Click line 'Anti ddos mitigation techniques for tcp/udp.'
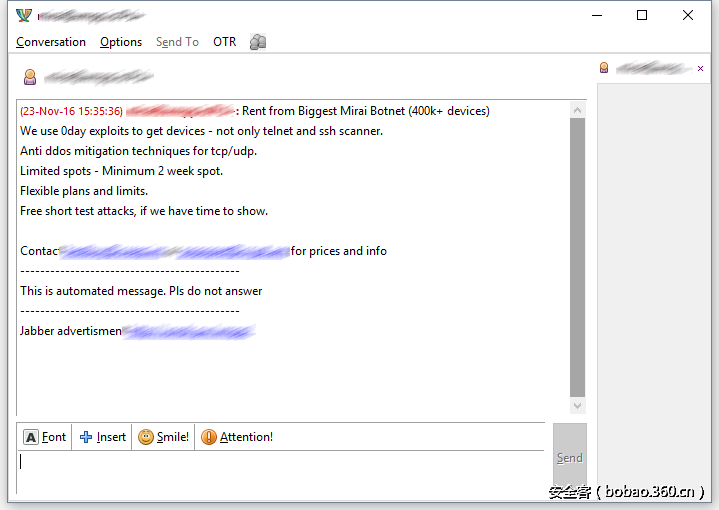 (x=138, y=151)
